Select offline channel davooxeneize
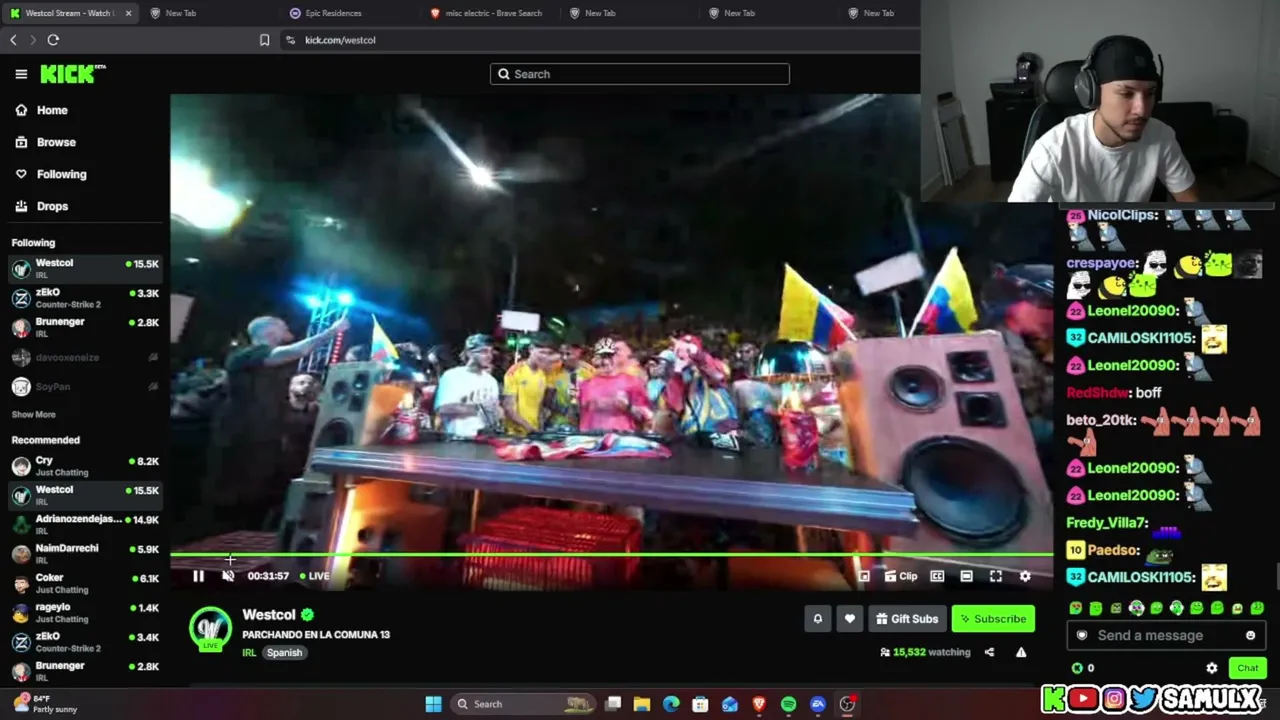The height and width of the screenshot is (720, 1280). click(85, 357)
